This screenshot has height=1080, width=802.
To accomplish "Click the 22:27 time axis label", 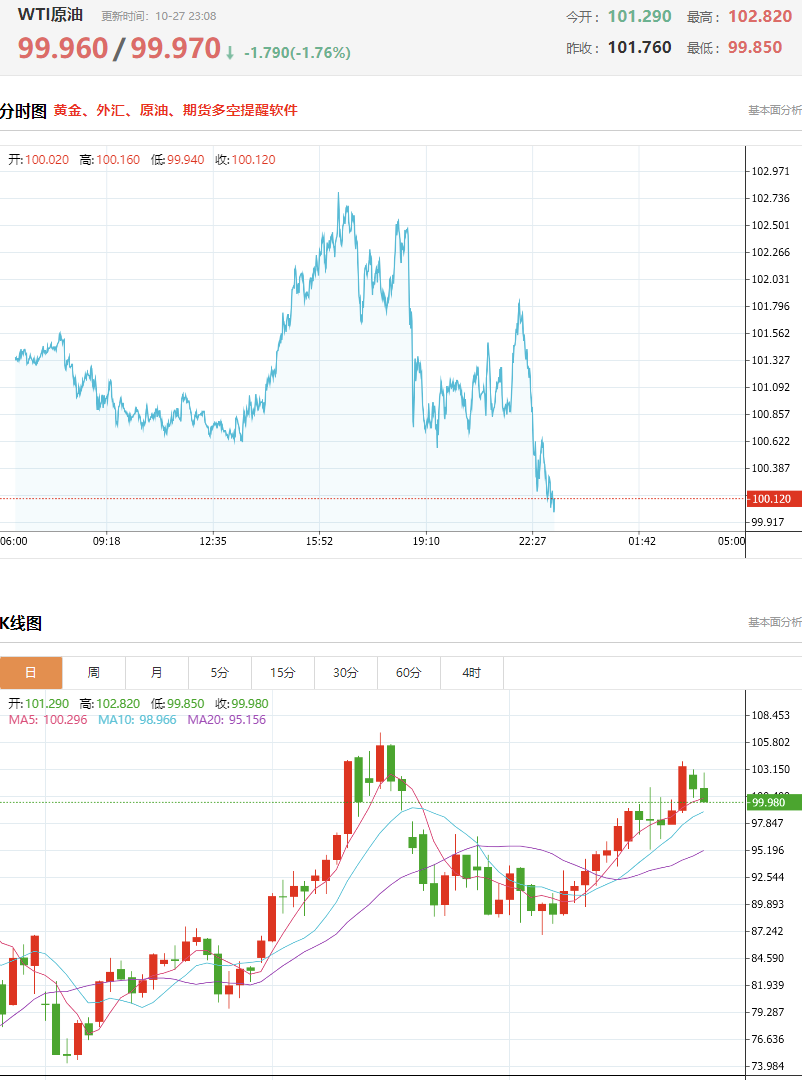I will pos(532,541).
